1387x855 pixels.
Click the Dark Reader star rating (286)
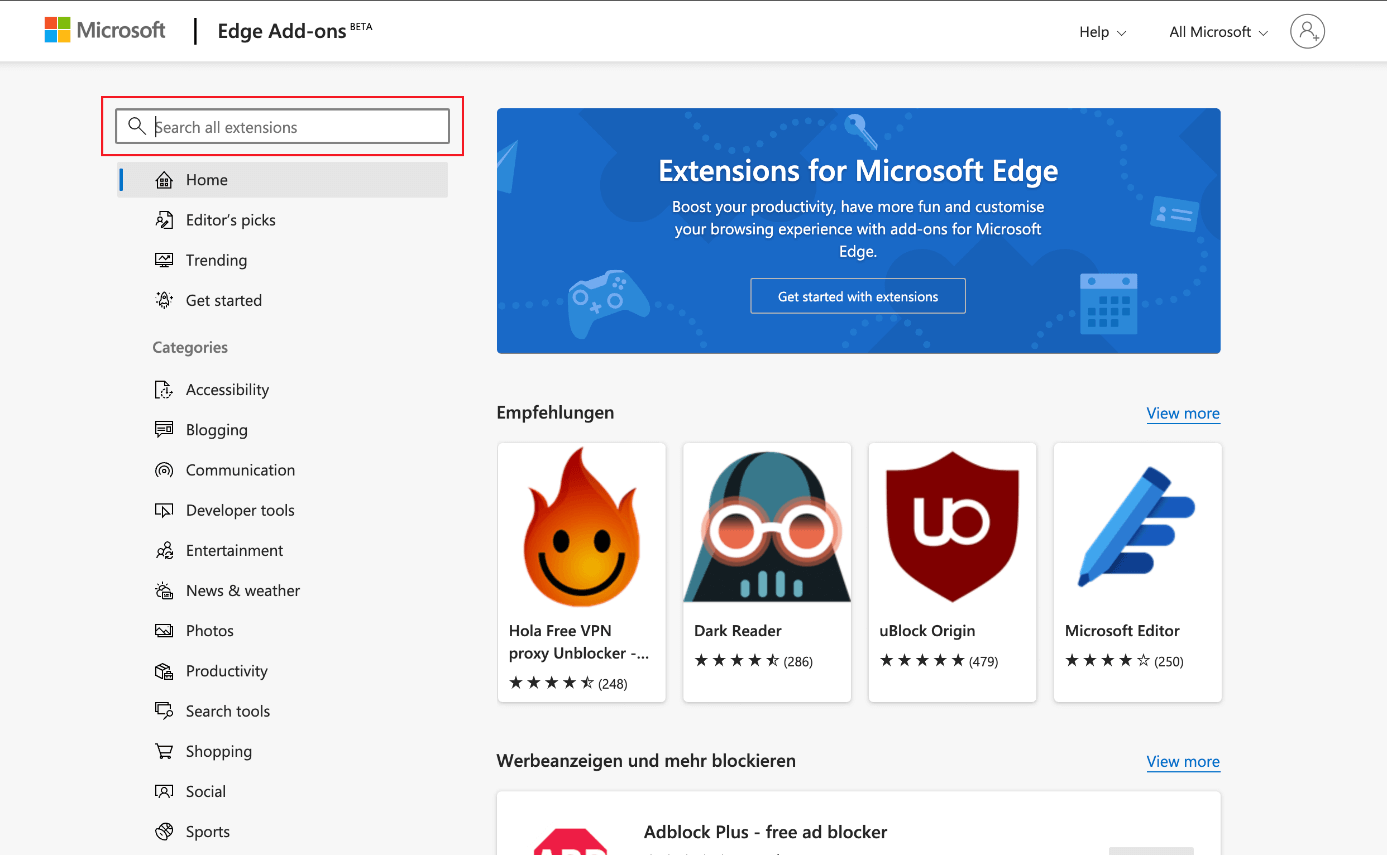pyautogui.click(x=753, y=661)
